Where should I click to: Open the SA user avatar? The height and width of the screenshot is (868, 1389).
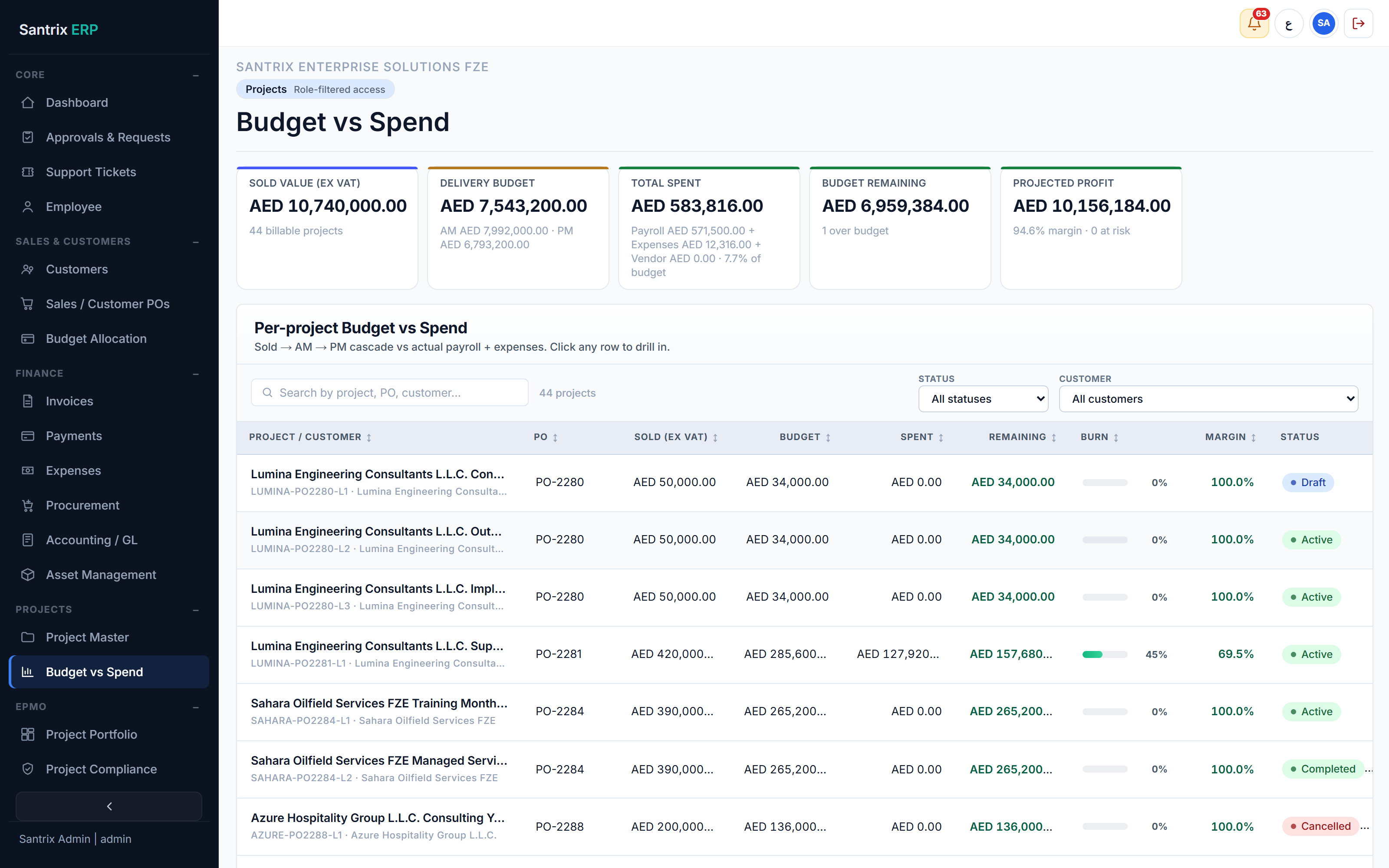(1323, 23)
